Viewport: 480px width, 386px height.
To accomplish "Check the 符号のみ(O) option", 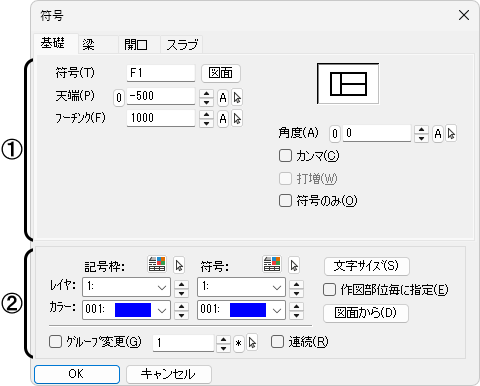I will coord(285,201).
